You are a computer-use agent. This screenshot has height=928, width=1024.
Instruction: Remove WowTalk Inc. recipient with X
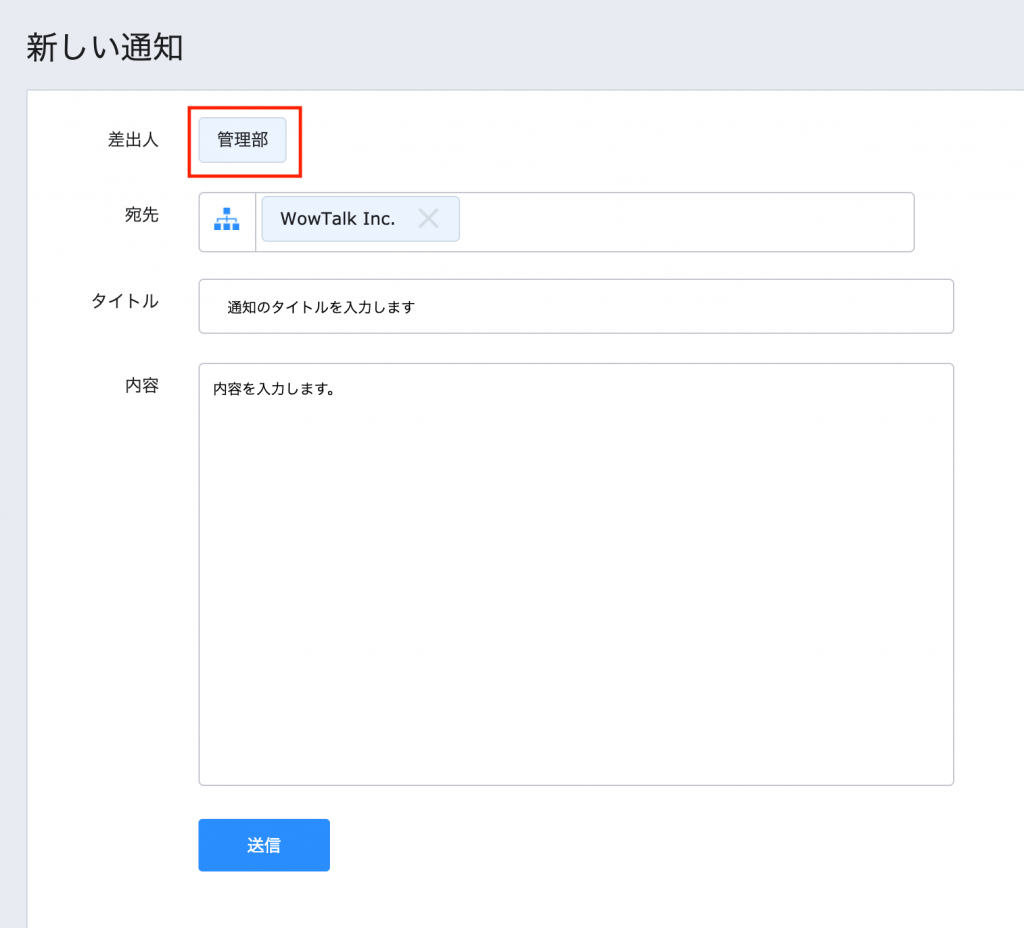428,218
